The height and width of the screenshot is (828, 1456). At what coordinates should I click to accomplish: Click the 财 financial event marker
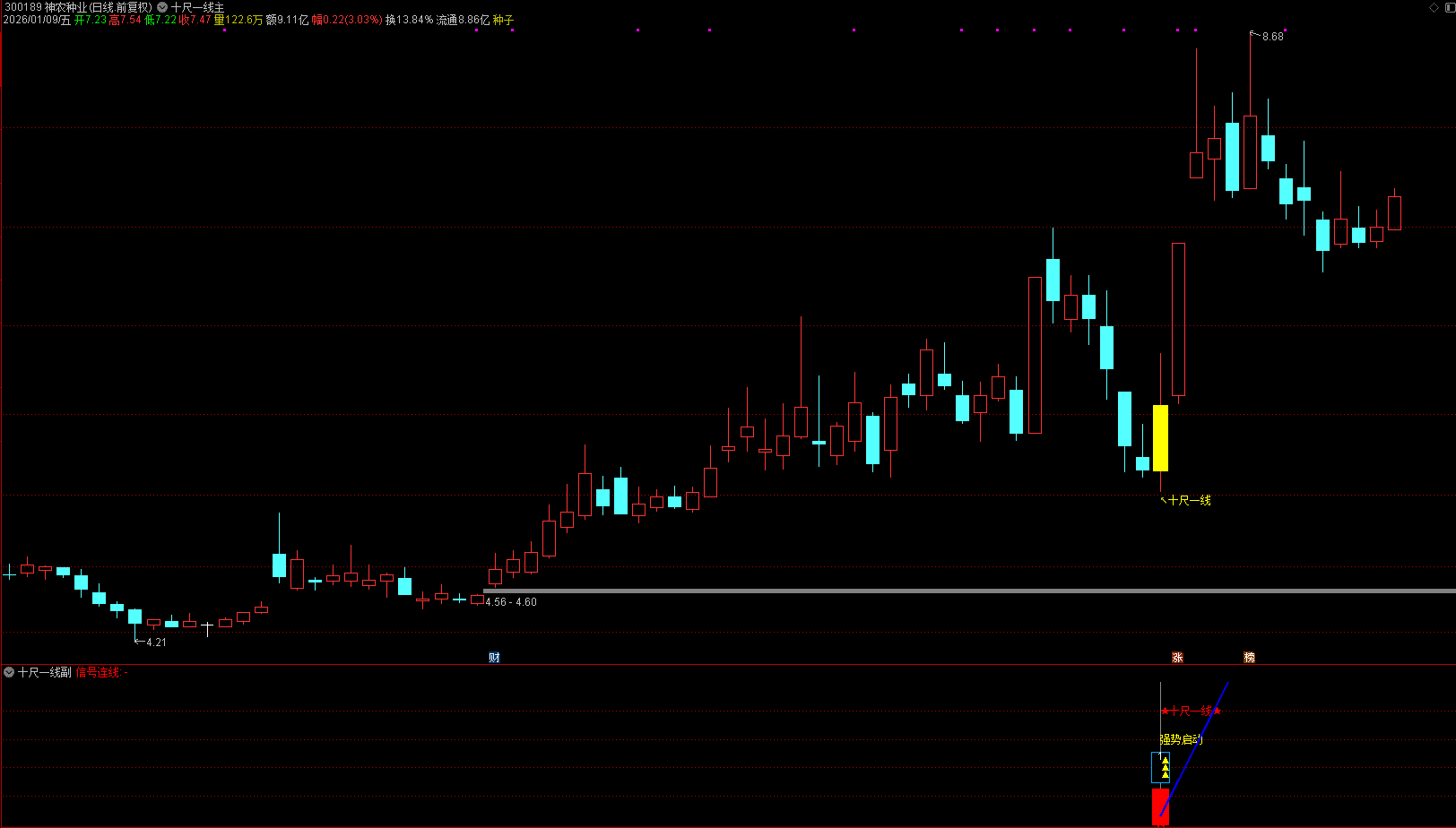[x=494, y=658]
